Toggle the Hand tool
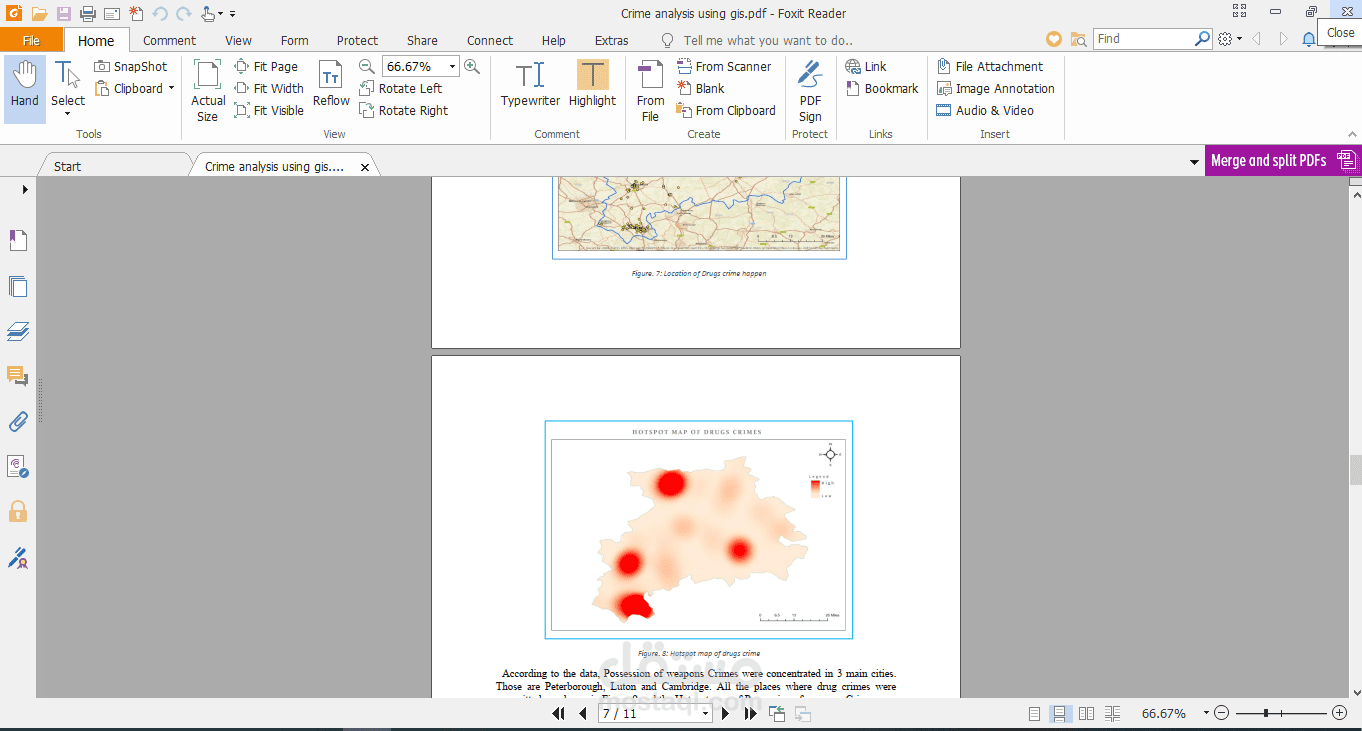Viewport: 1362px width, 731px height. tap(25, 84)
